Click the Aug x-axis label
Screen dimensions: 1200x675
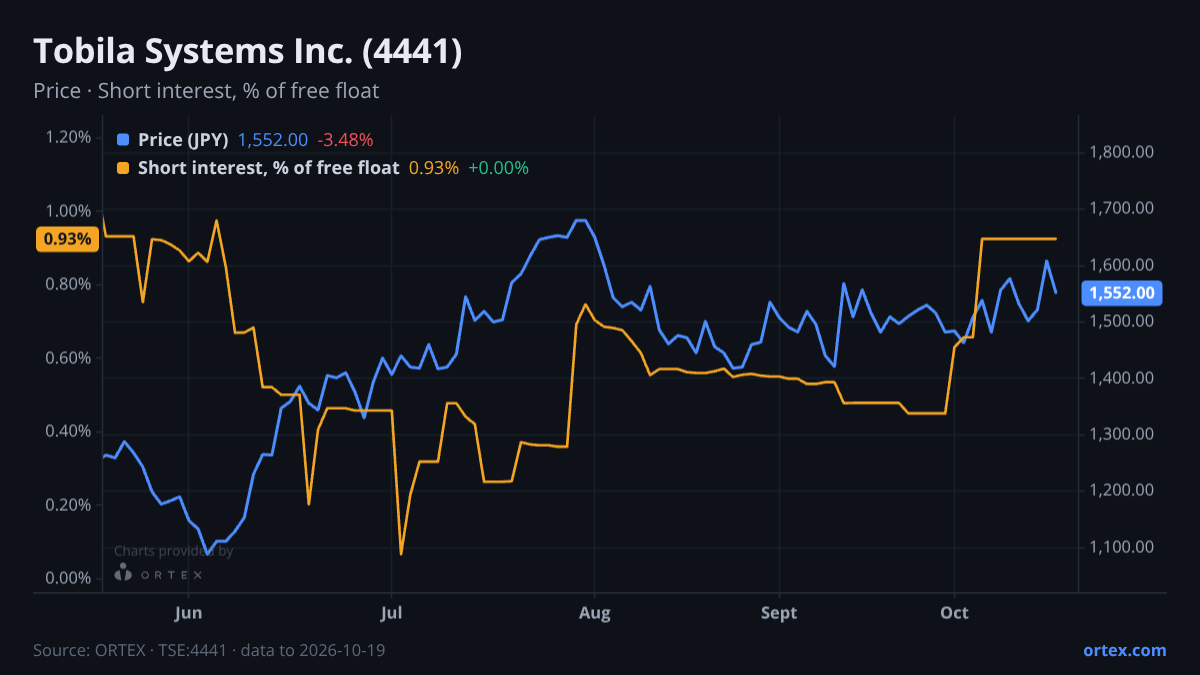coord(595,613)
